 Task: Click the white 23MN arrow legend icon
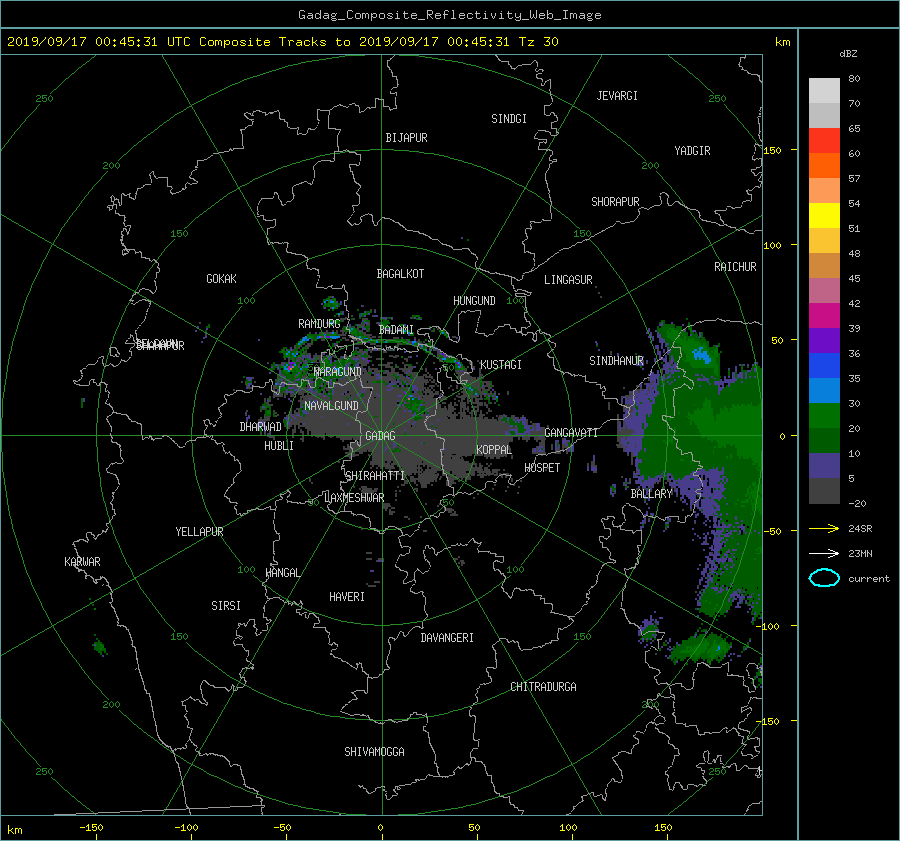pos(824,553)
